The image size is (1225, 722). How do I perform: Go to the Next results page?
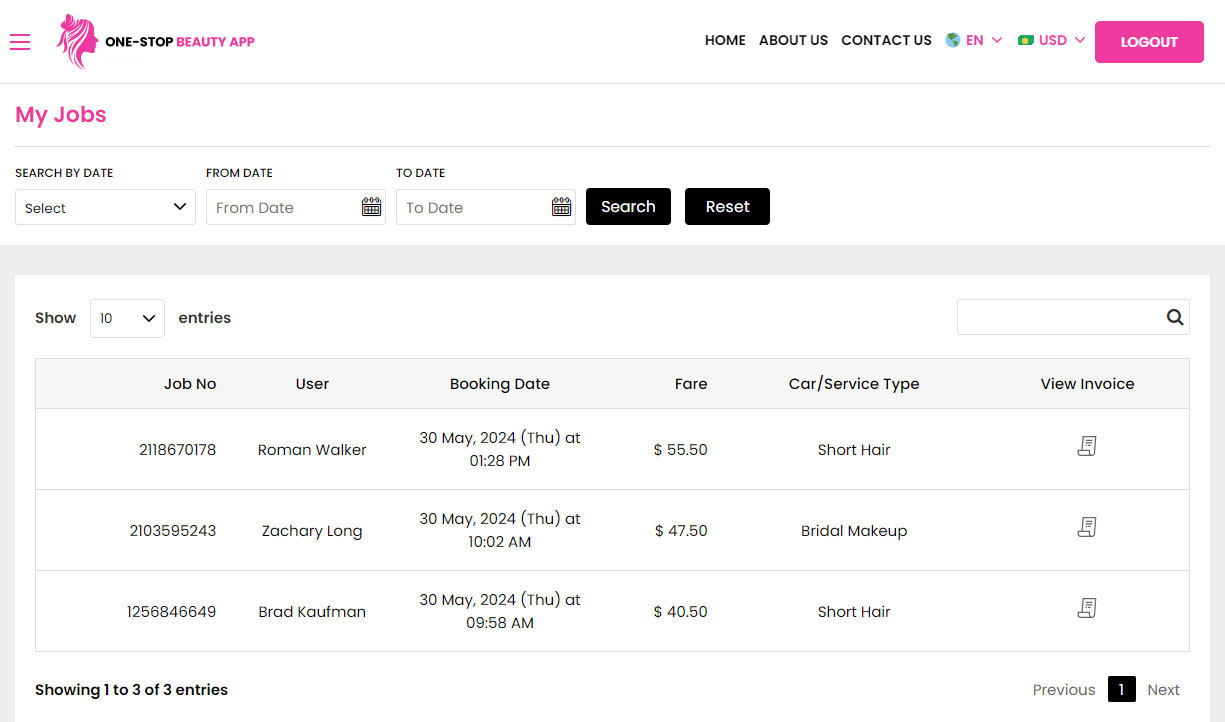point(1163,690)
